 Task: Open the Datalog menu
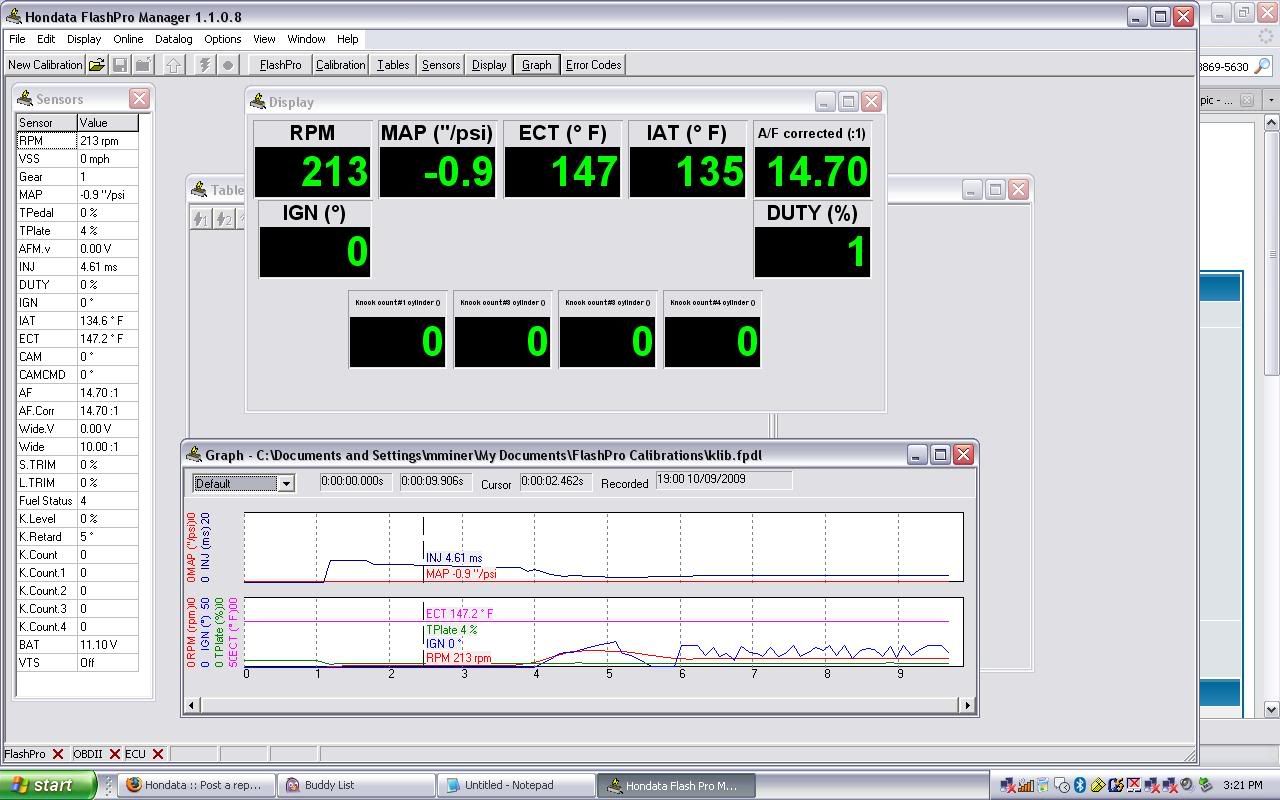pyautogui.click(x=173, y=39)
